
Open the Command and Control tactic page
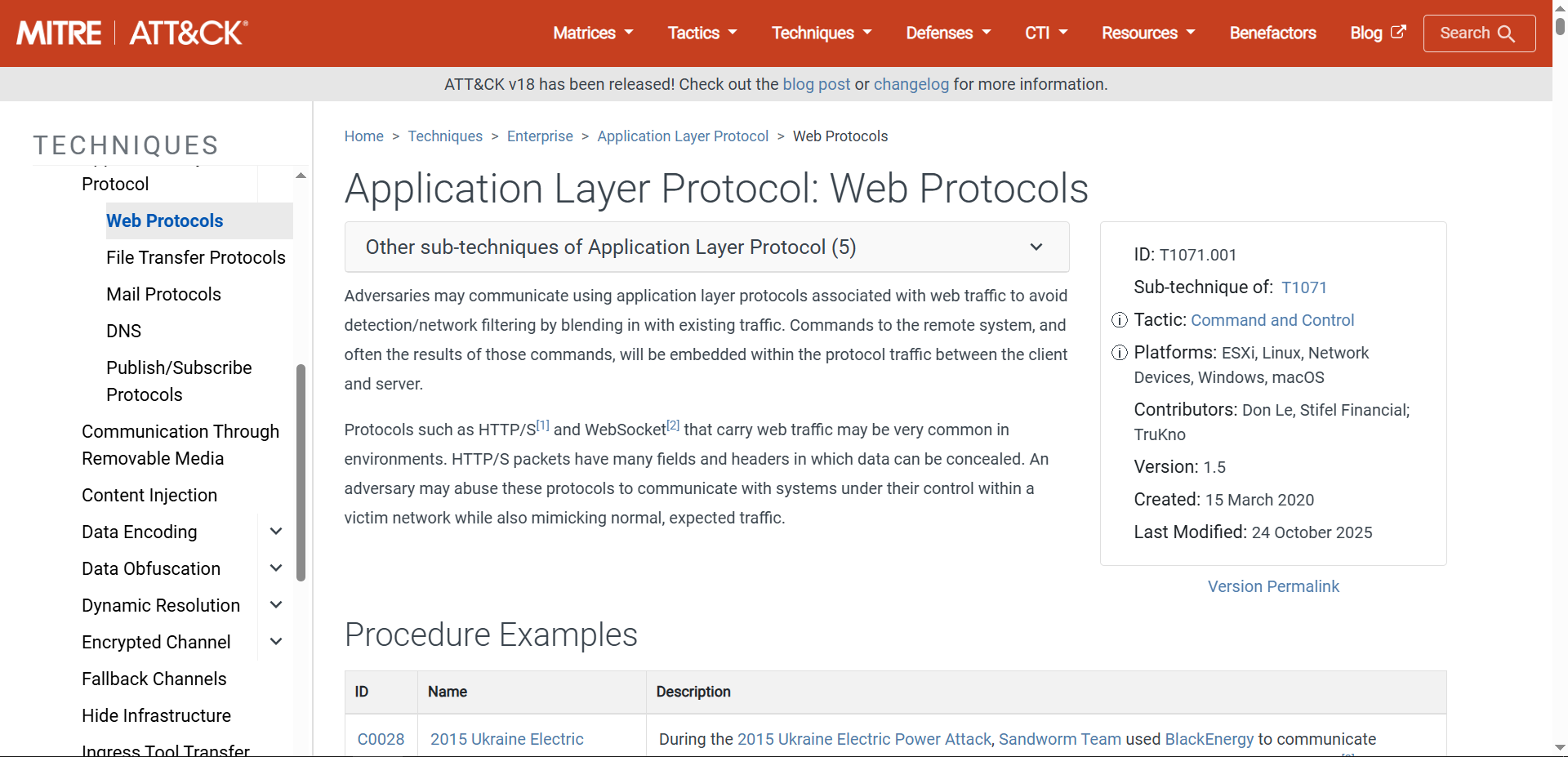1272,320
